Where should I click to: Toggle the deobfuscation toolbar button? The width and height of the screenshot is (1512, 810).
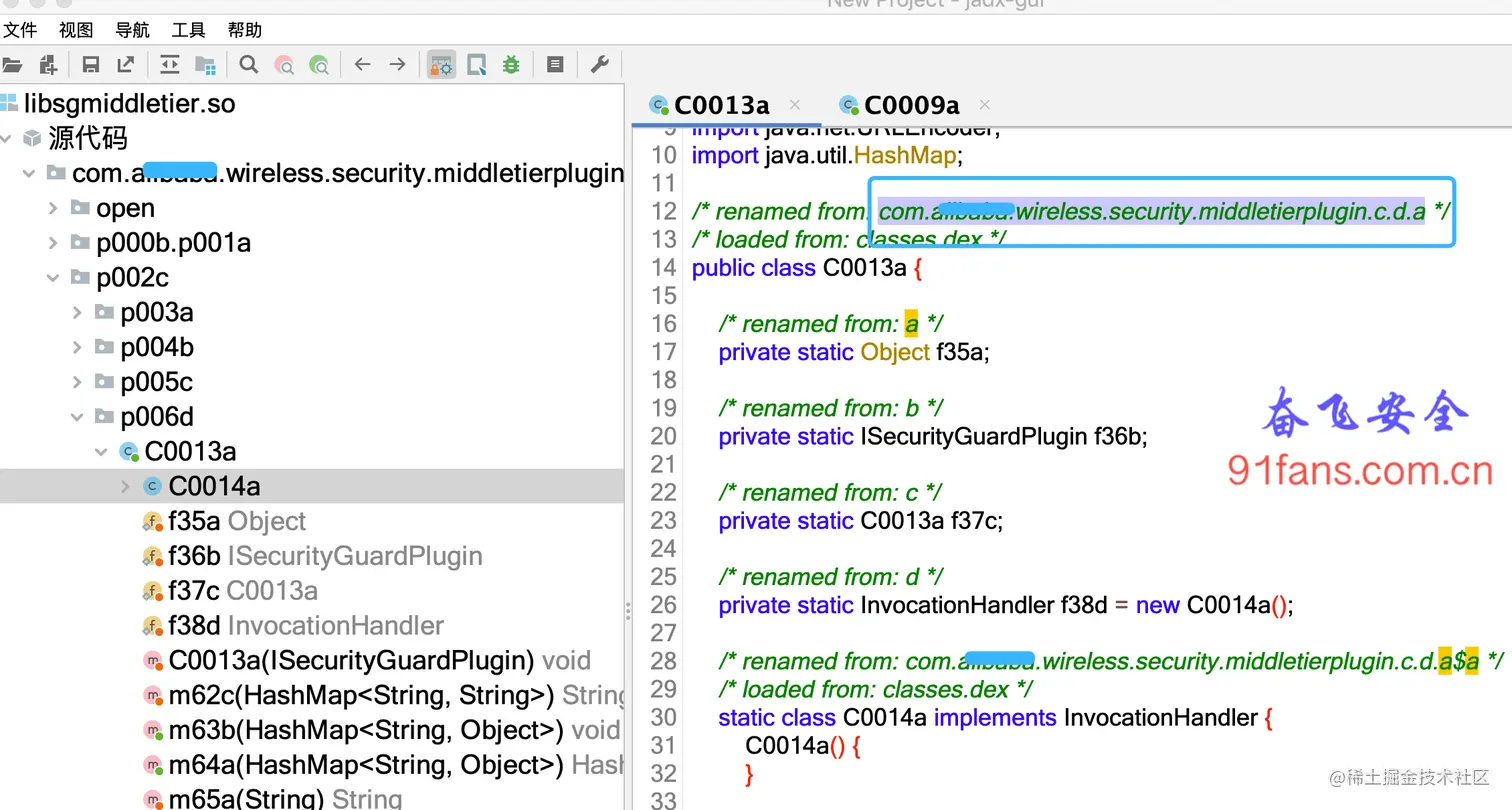pyautogui.click(x=441, y=65)
